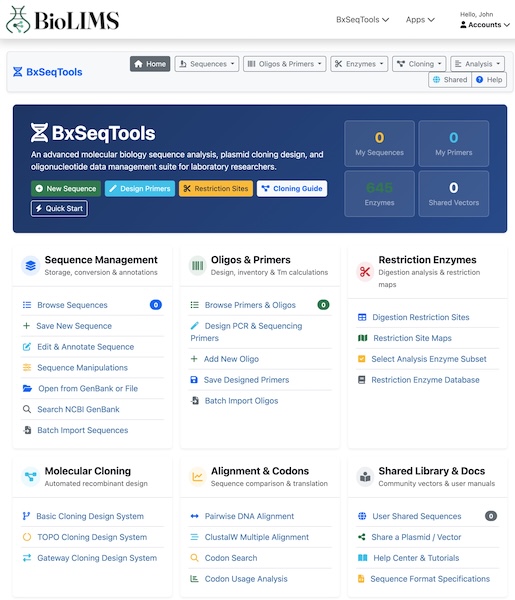Screen dimensions: 515x600
Task: Open the Shared toolbar item
Action: [450, 80]
